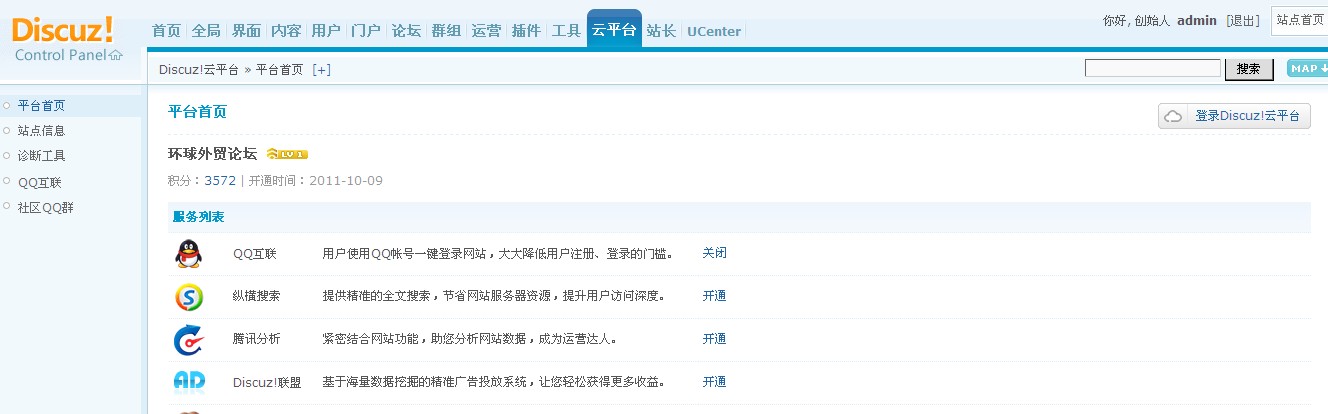Click the LV1 level badge beside 环球外贸论坛
The image size is (1328, 414).
(287, 154)
